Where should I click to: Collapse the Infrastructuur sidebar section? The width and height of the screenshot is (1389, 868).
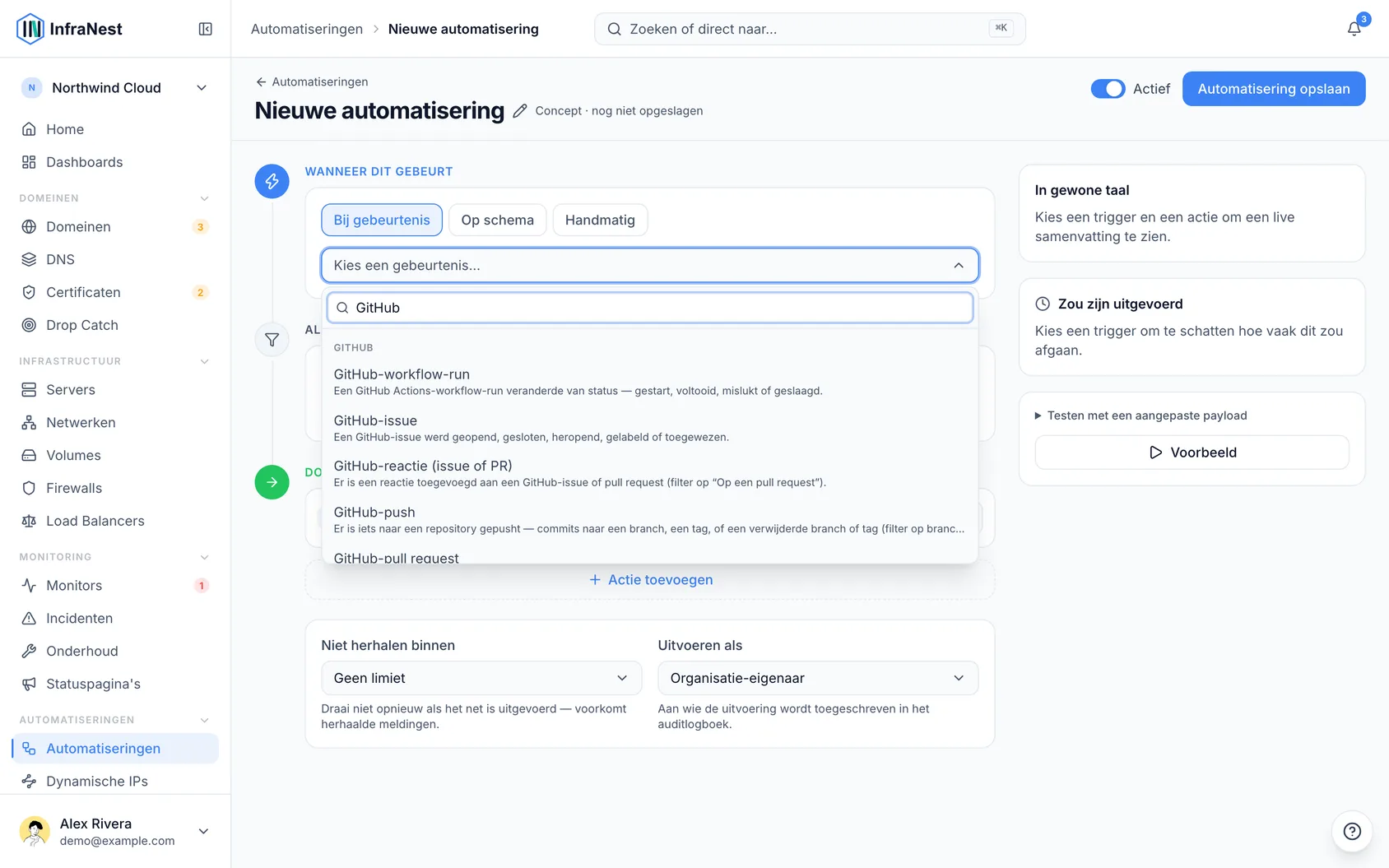(x=115, y=361)
